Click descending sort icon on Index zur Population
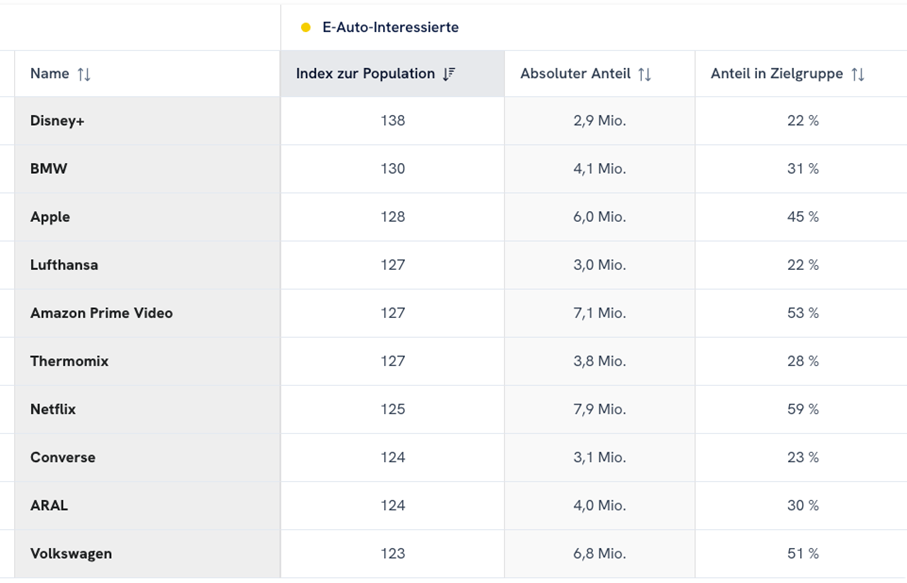Screen dimensions: 907x583 tap(449, 74)
